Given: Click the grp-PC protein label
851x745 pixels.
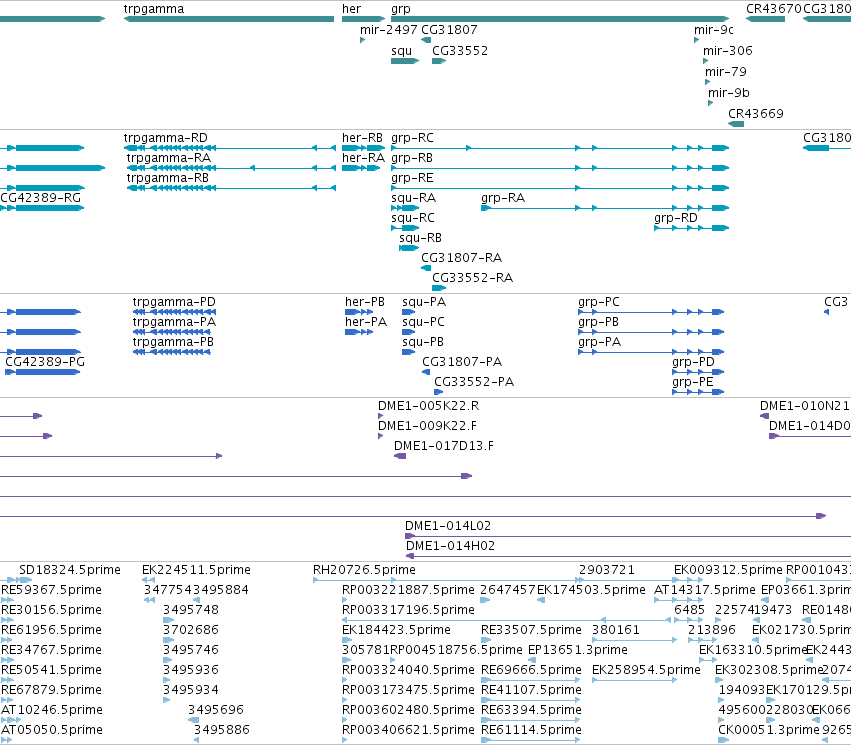Looking at the screenshot, I should (x=599, y=302).
